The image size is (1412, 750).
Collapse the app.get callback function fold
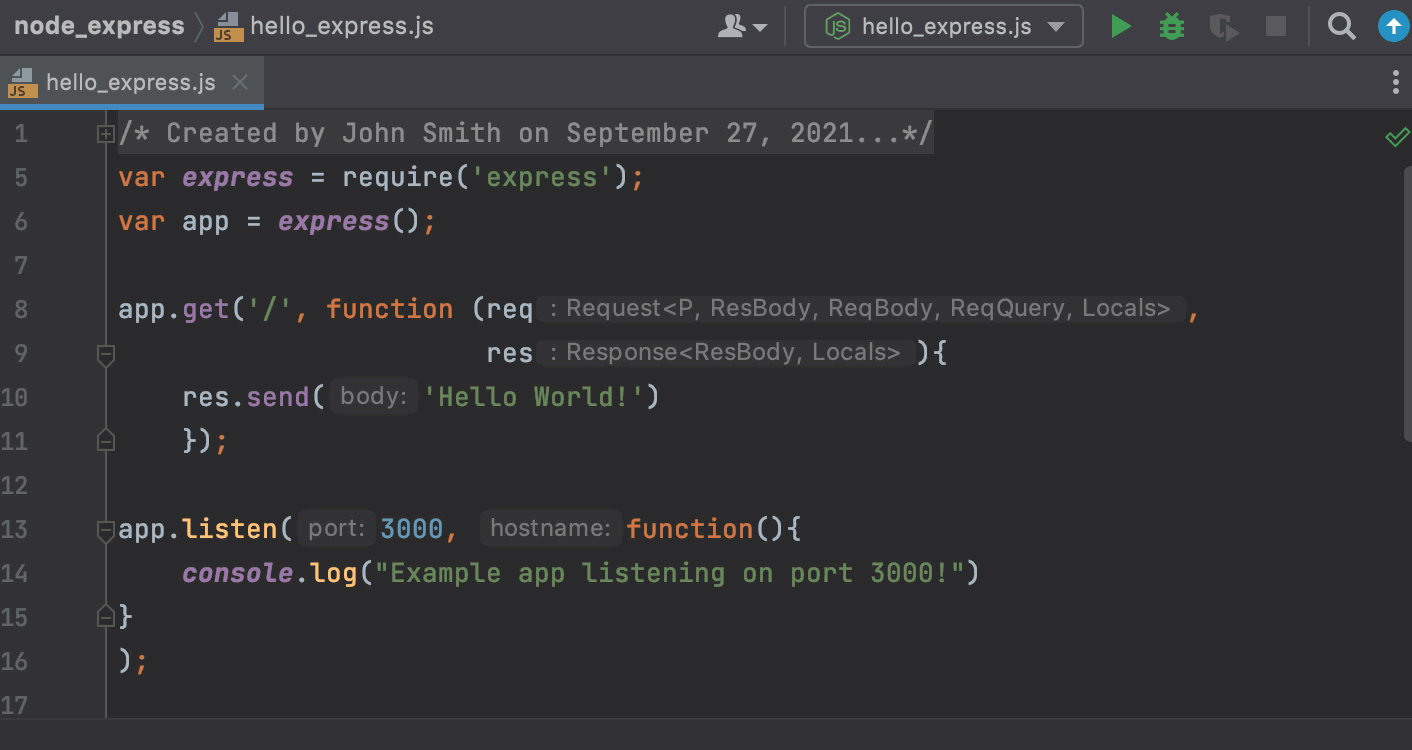[x=105, y=353]
